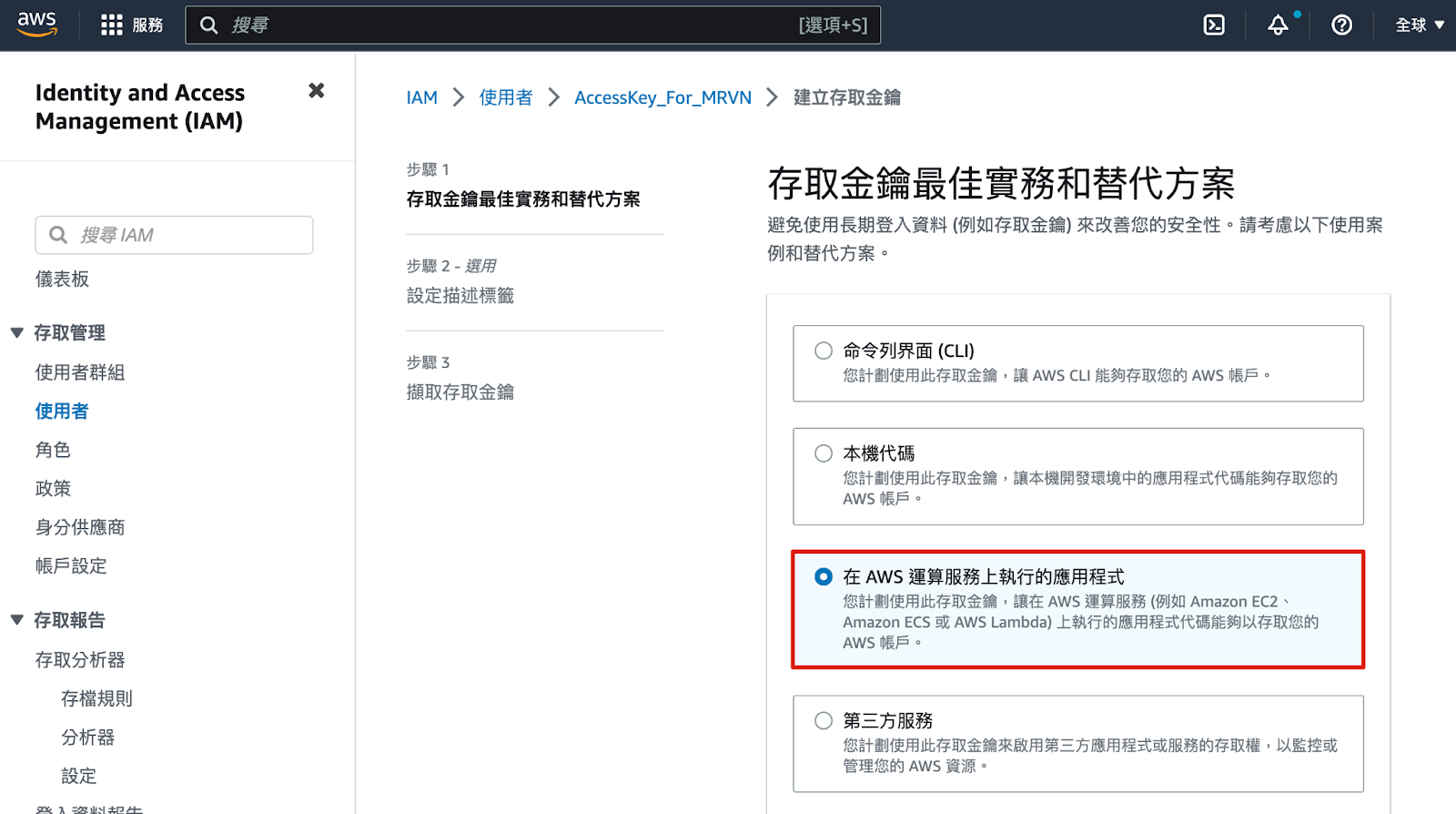1456x814 pixels.
Task: Click step 1 存取金鑰最佳實務和替代方案 in wizard
Action: click(523, 199)
